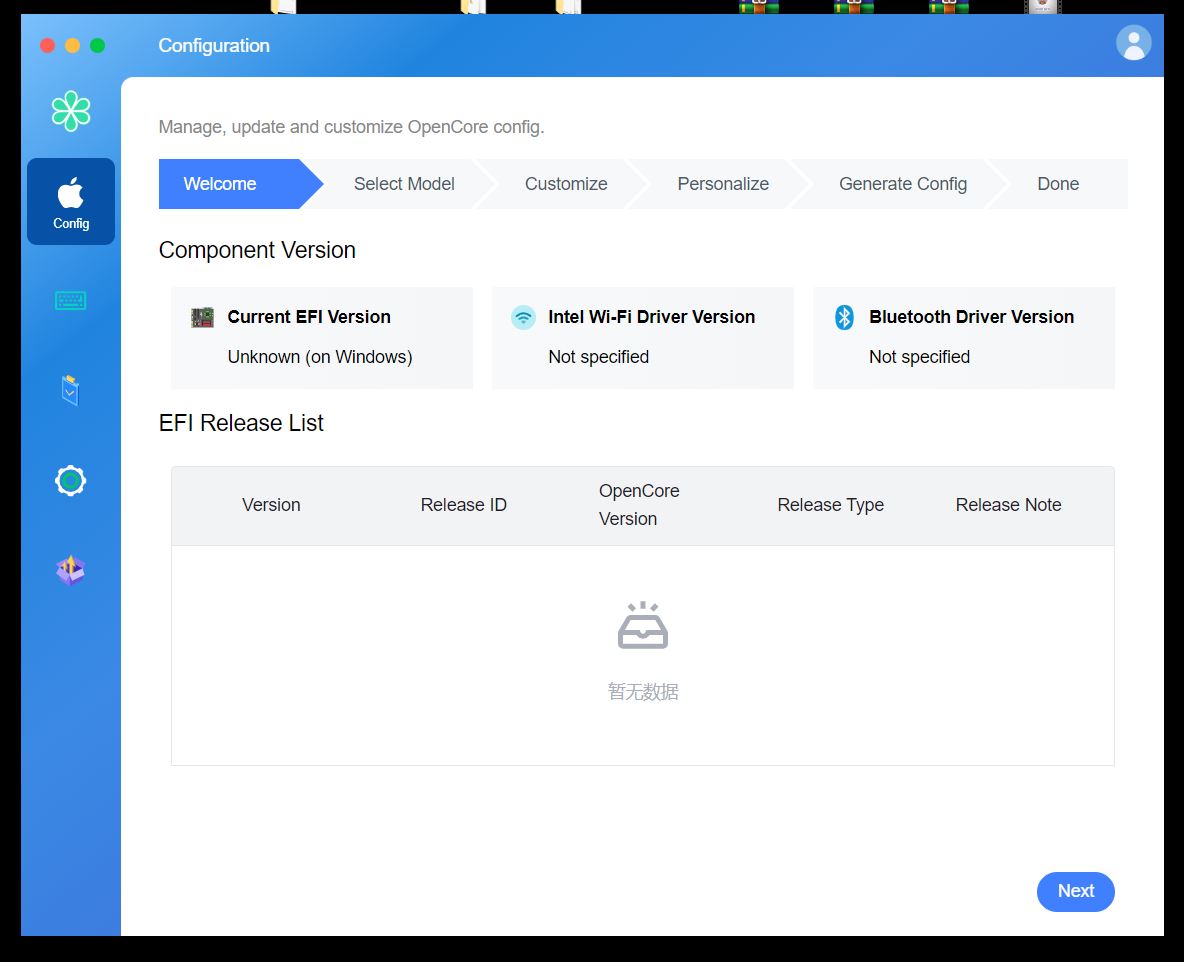Go to the Select Model step
Viewport: 1184px width, 962px height.
tap(404, 184)
